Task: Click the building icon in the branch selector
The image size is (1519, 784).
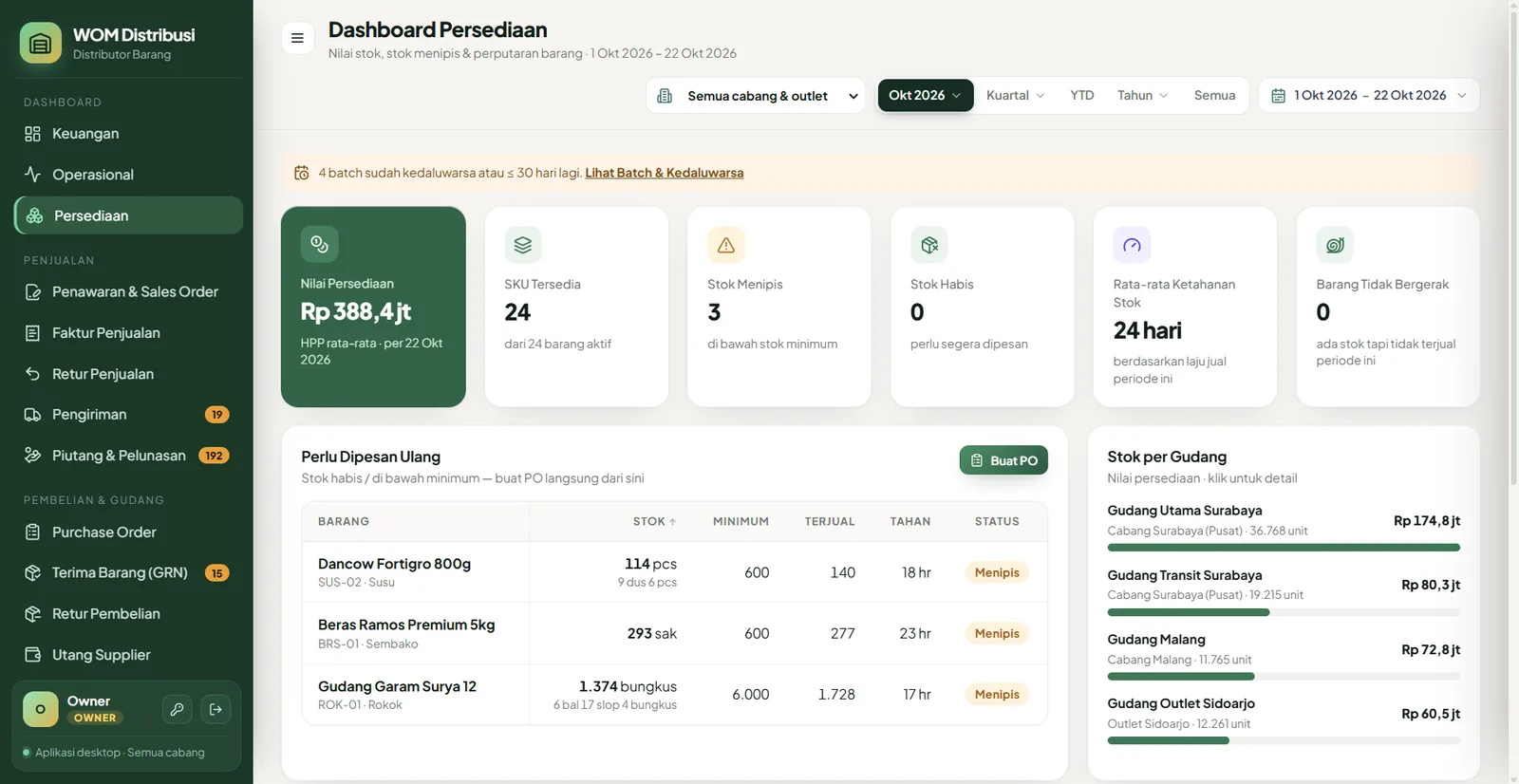Action: (665, 96)
